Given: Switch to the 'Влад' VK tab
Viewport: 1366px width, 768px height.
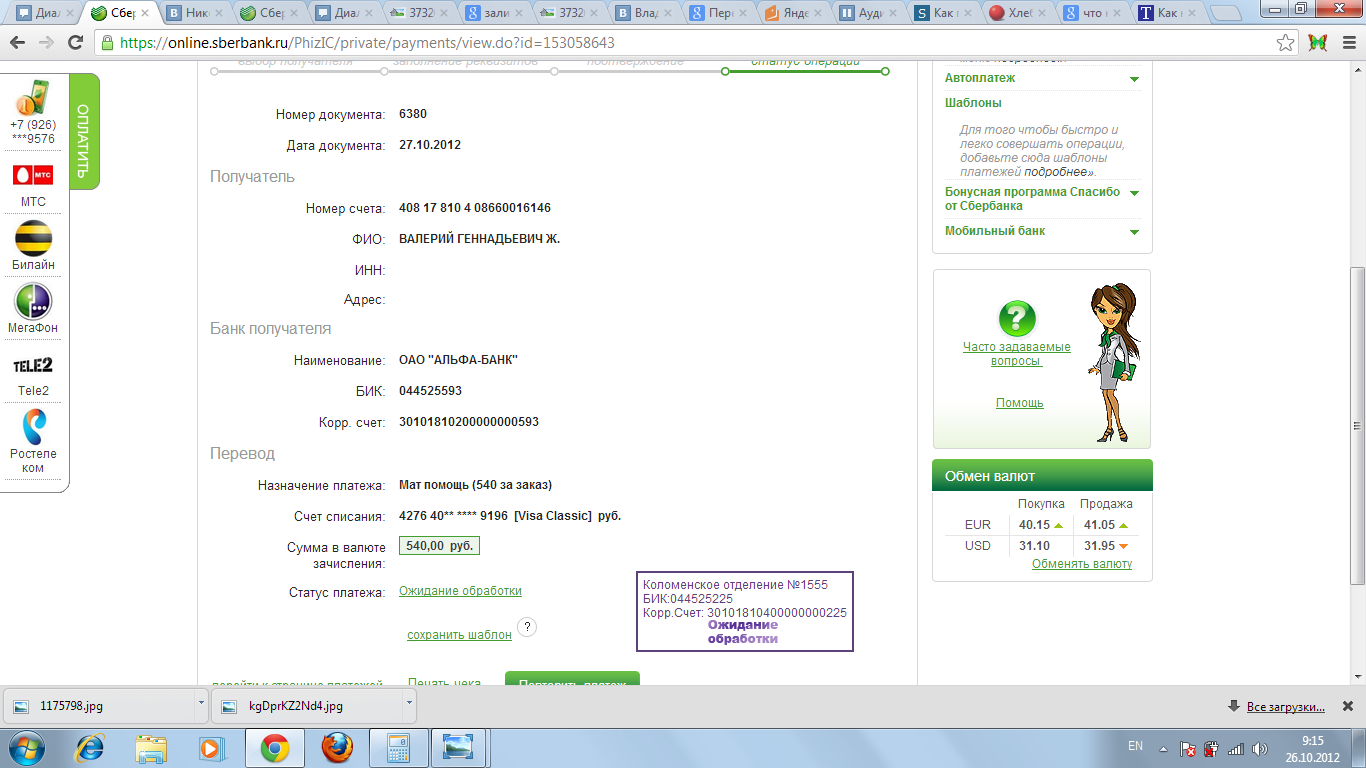Looking at the screenshot, I should point(642,14).
